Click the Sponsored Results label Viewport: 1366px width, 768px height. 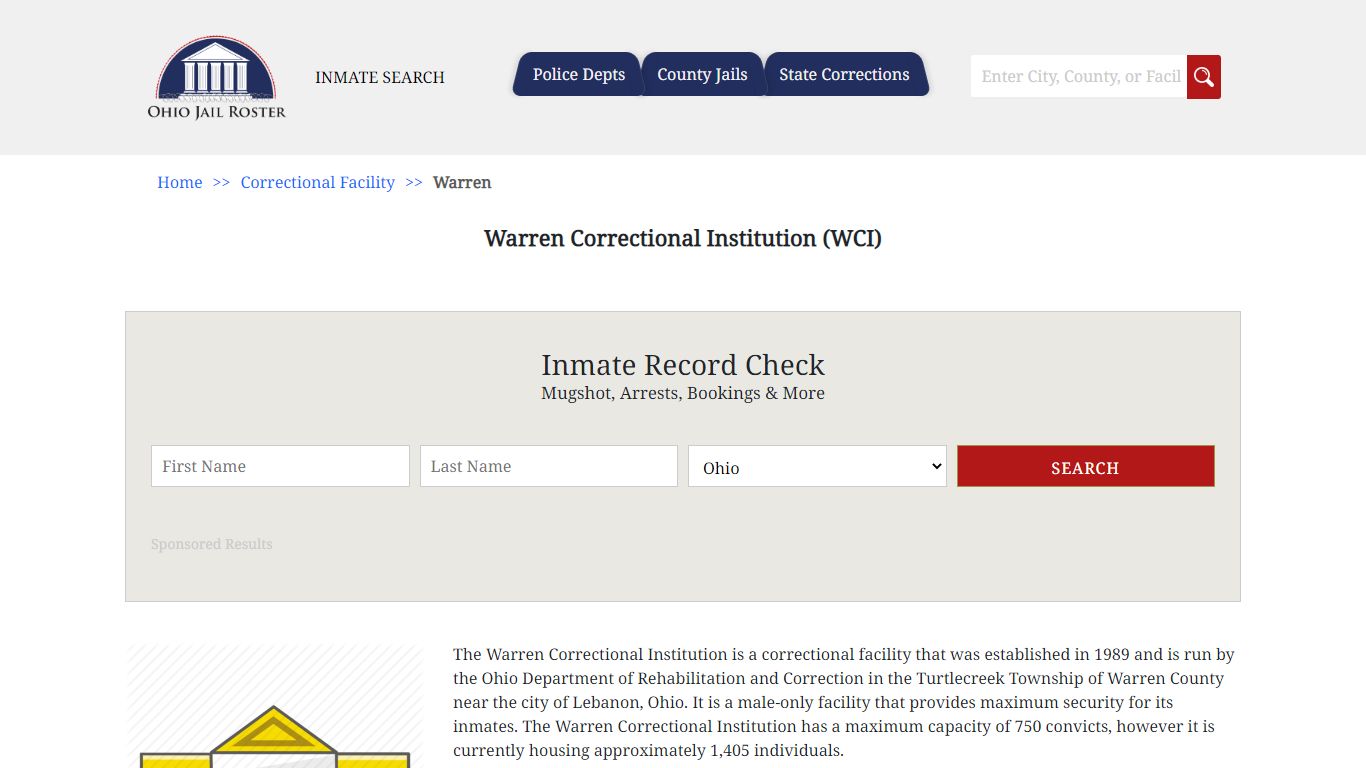(x=211, y=544)
